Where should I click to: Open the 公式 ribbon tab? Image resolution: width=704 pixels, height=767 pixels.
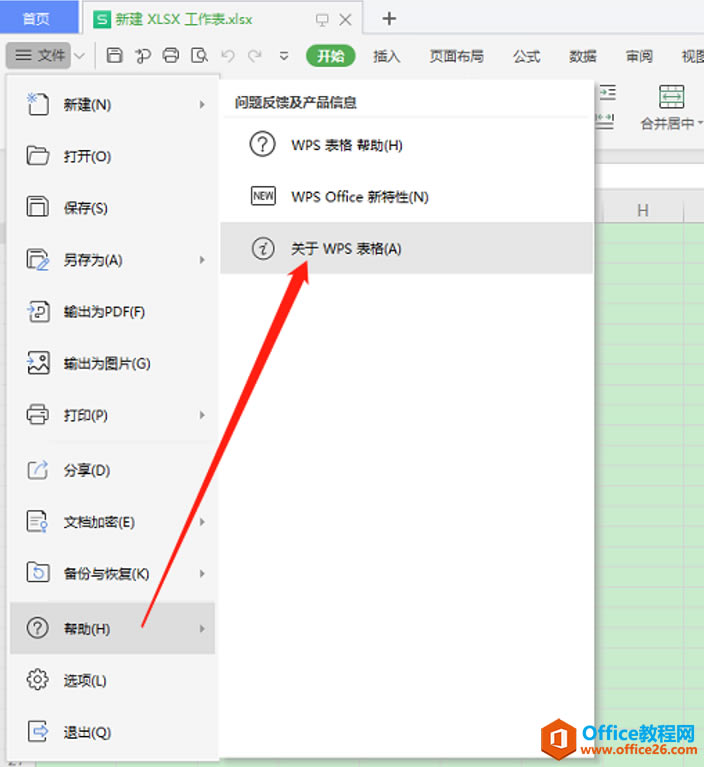(526, 56)
